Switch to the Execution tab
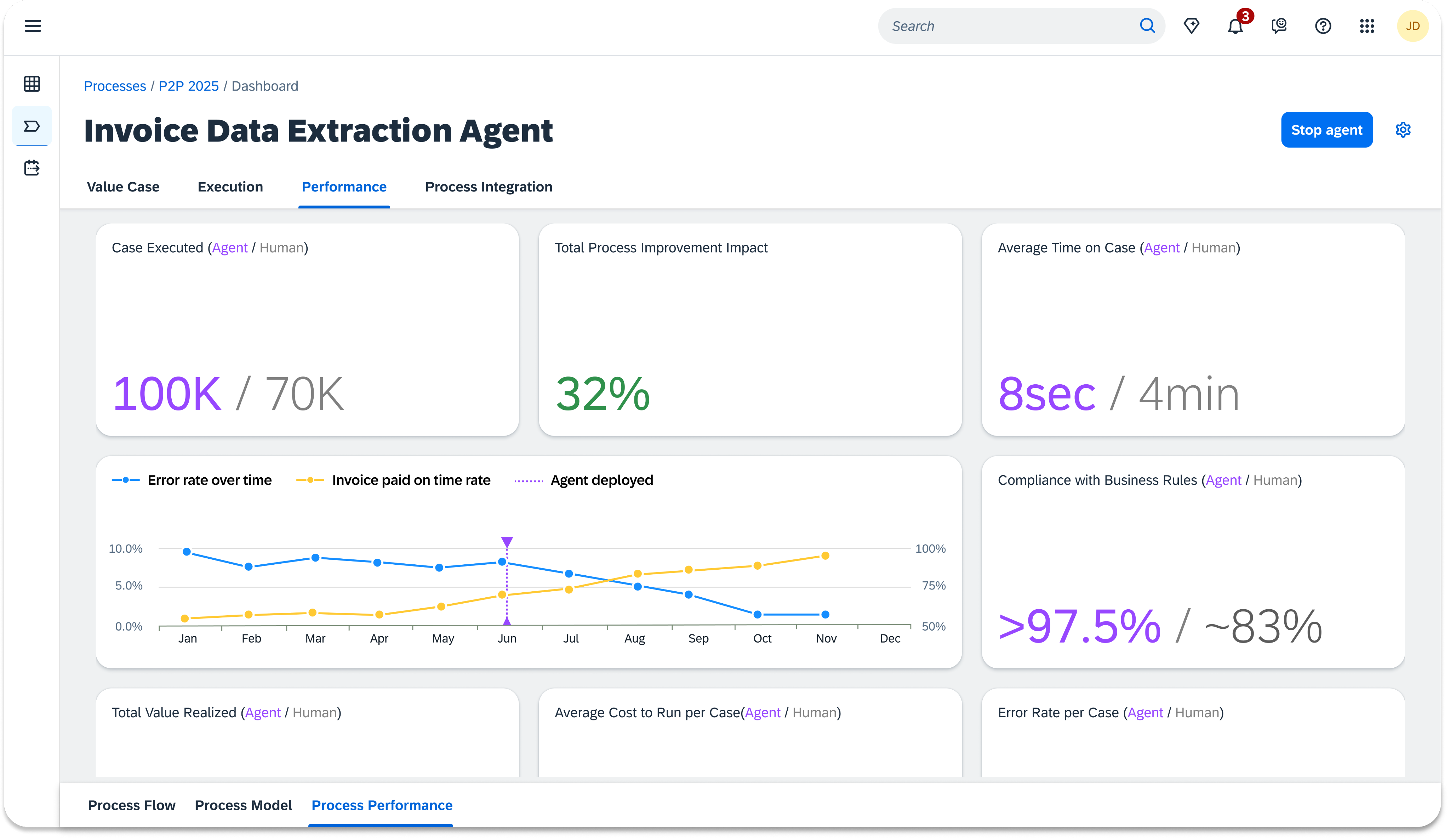The height and width of the screenshot is (840, 1450). pyautogui.click(x=230, y=187)
